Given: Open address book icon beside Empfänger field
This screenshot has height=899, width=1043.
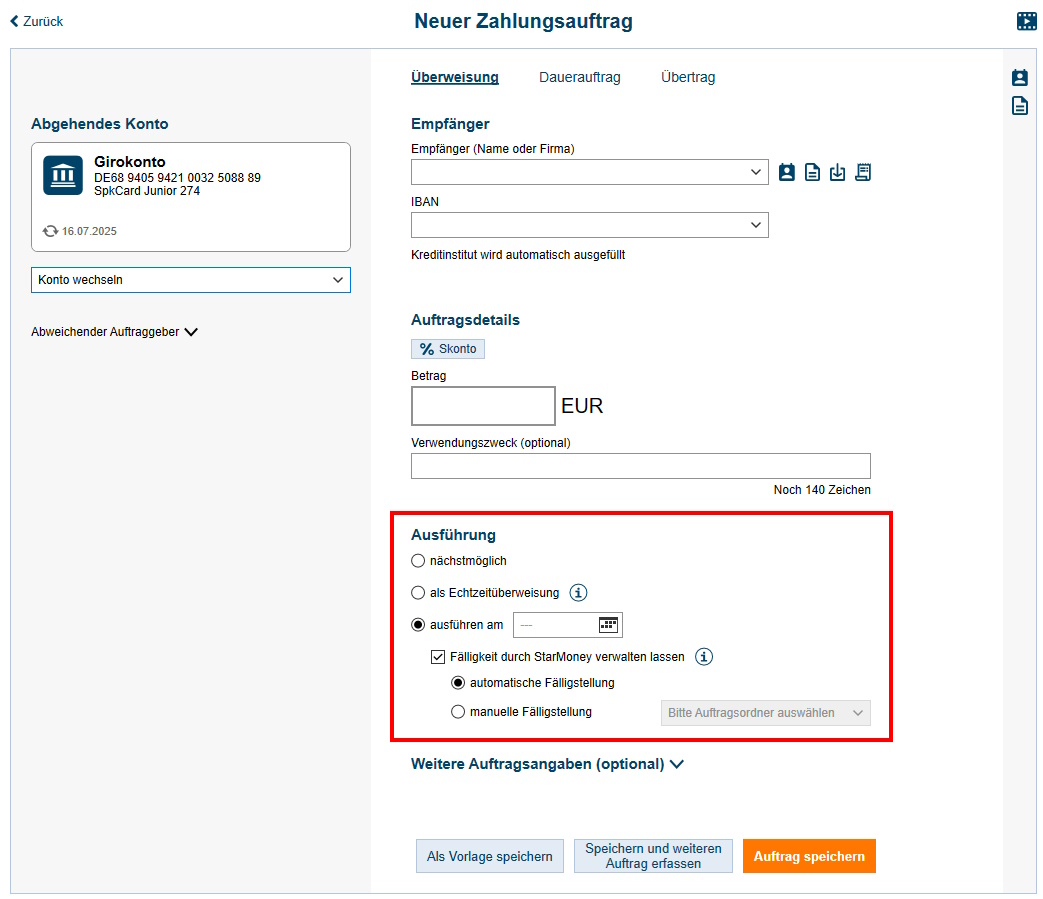Looking at the screenshot, I should pyautogui.click(x=787, y=172).
